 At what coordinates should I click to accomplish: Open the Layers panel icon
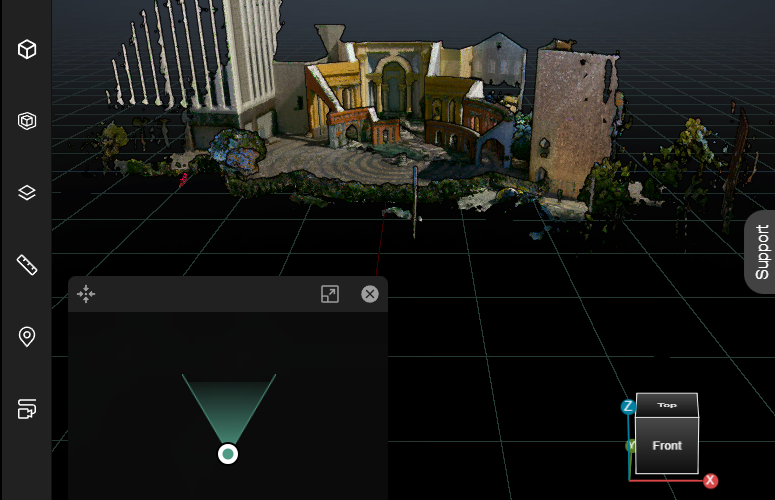point(27,192)
